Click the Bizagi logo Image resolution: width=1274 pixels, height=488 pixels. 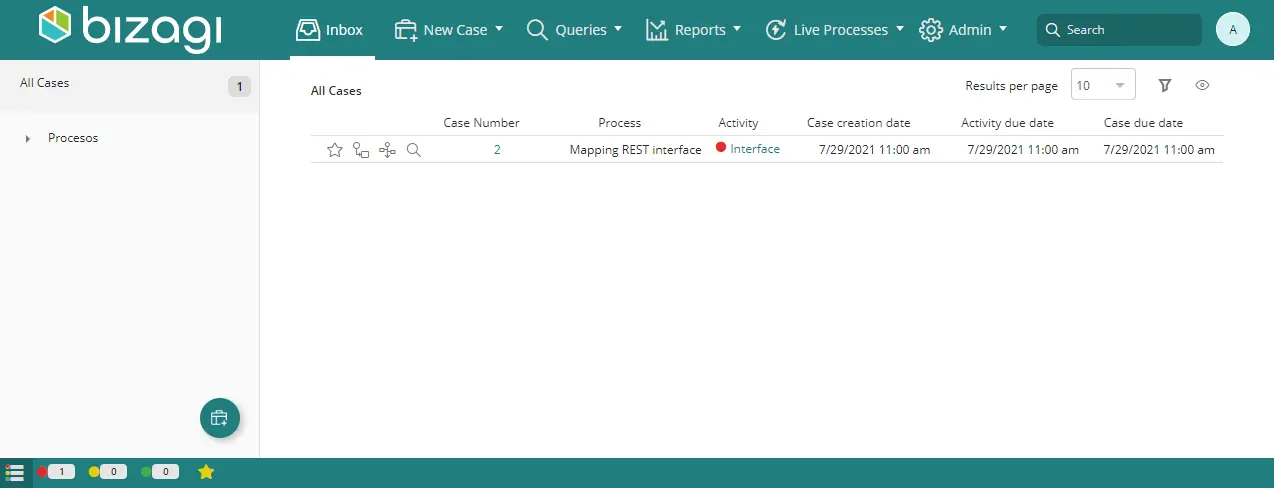coord(130,29)
